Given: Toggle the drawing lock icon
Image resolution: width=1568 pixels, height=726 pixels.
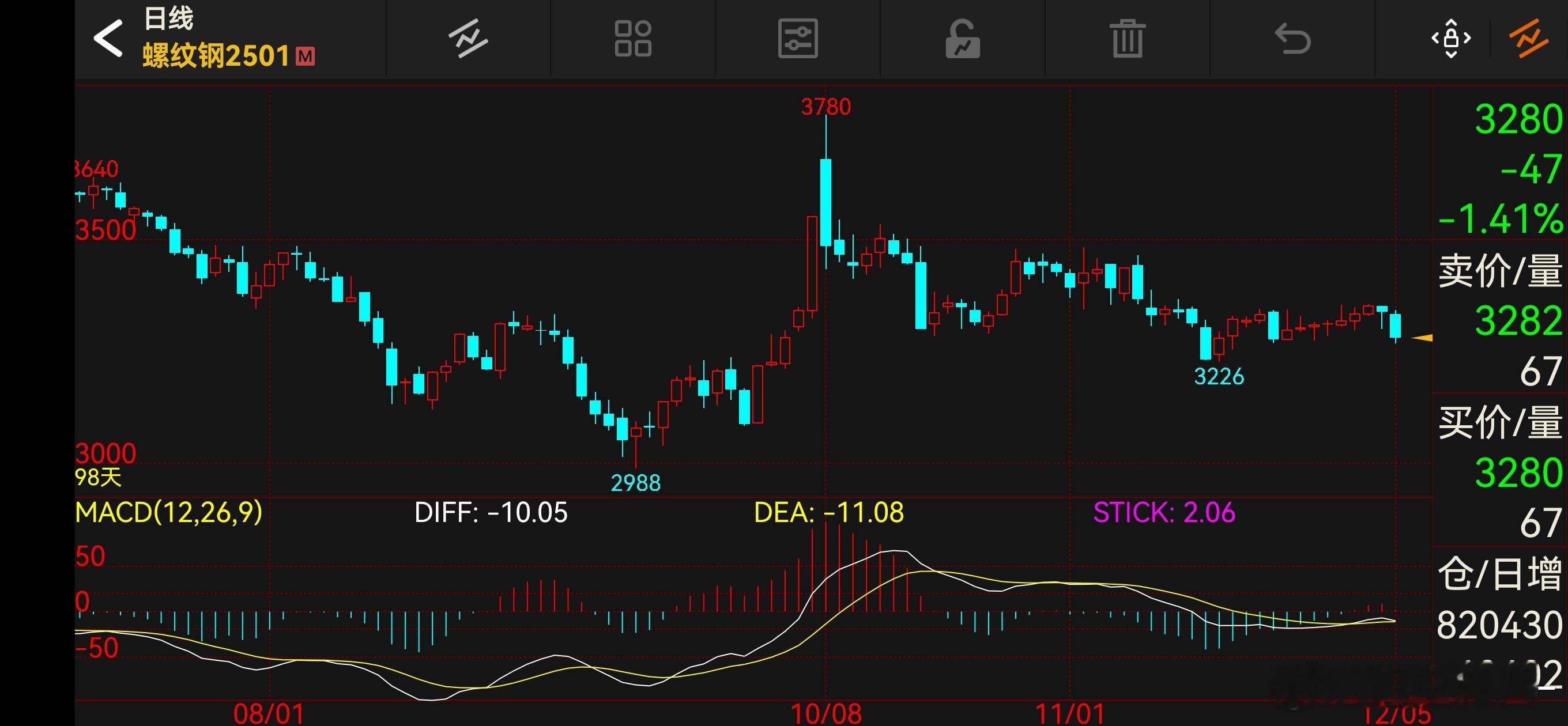Looking at the screenshot, I should coord(962,39).
